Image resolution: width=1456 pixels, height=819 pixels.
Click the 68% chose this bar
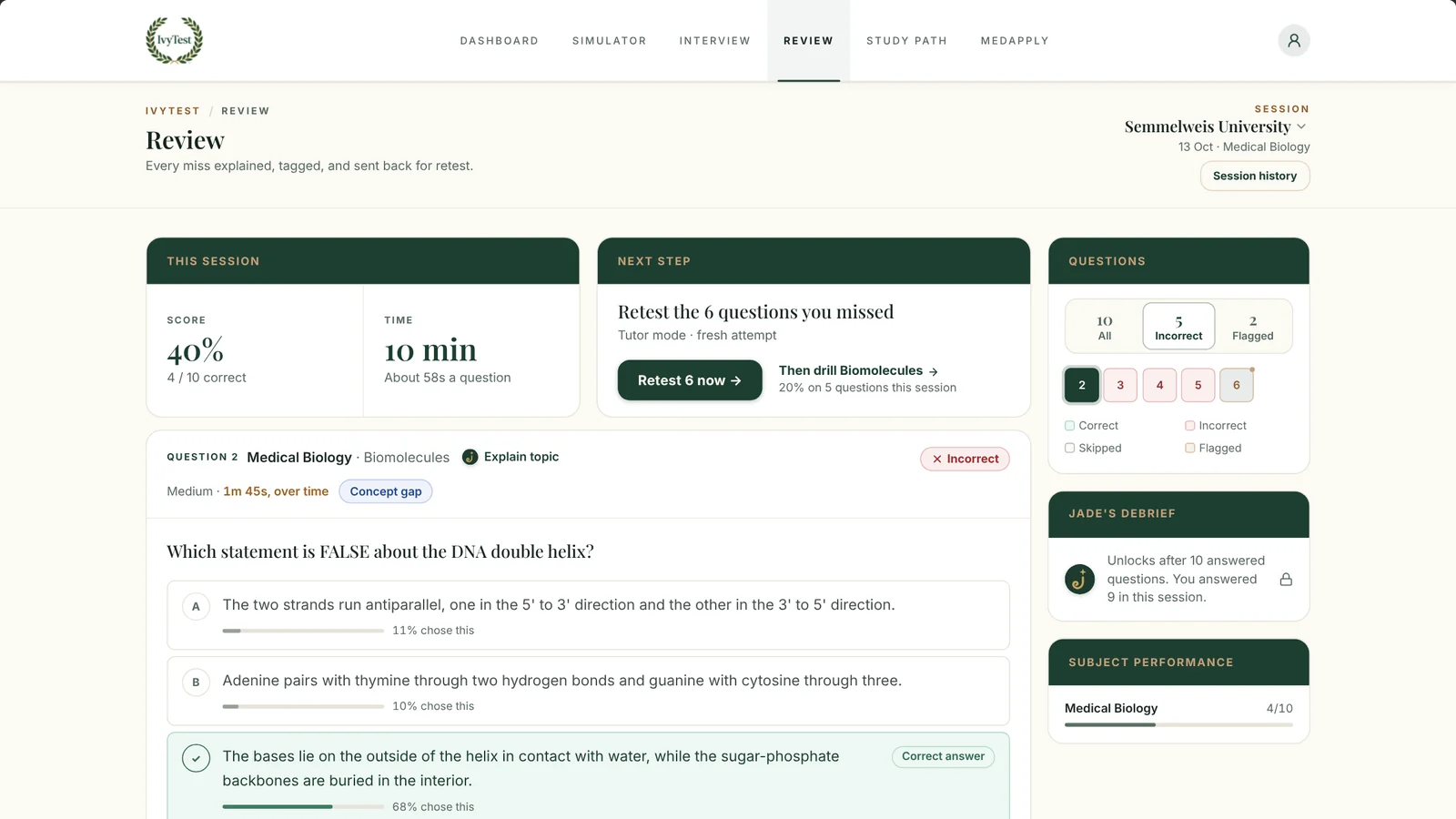[x=303, y=806]
